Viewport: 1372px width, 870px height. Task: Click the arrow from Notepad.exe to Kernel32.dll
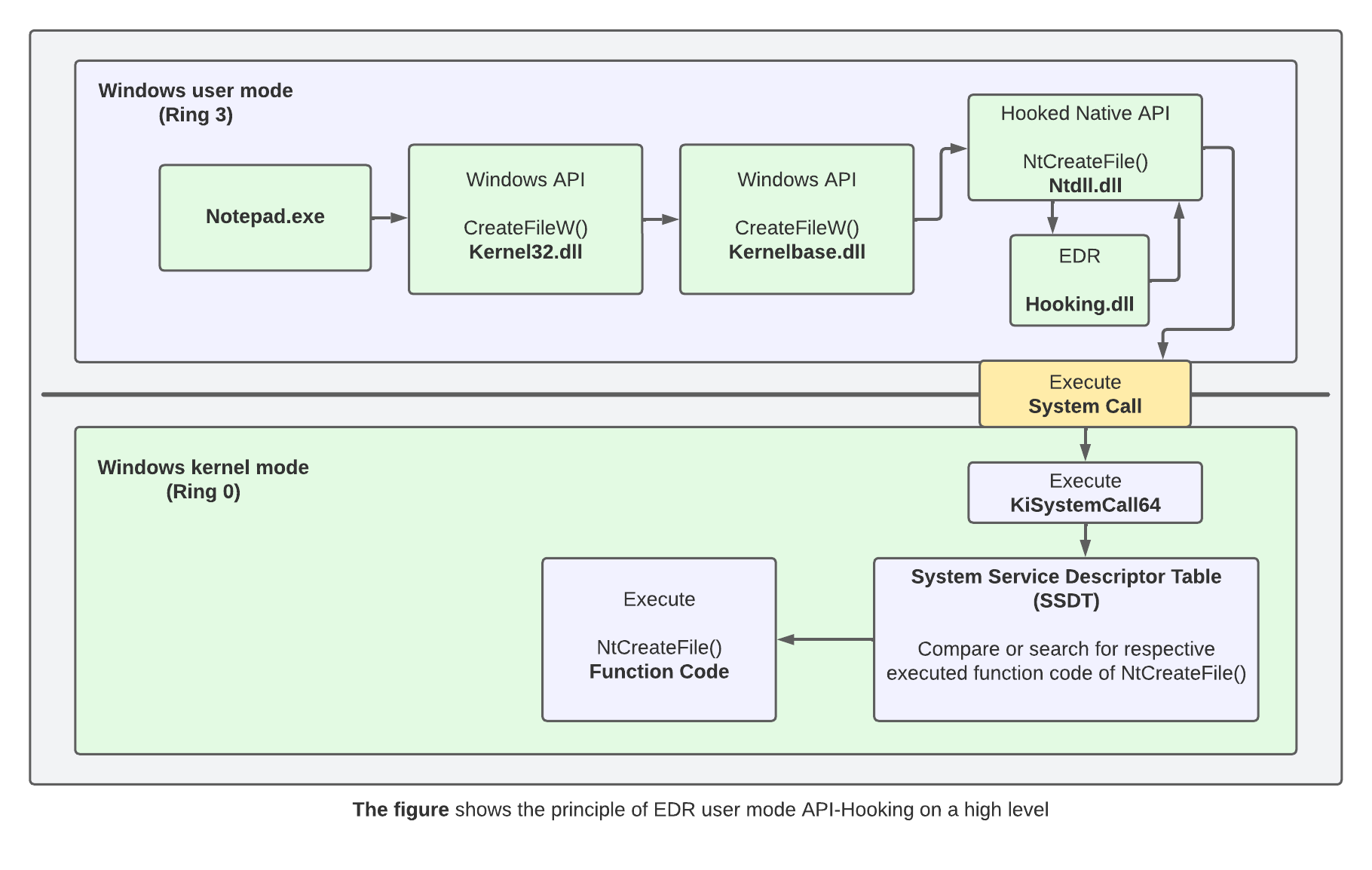click(x=389, y=218)
